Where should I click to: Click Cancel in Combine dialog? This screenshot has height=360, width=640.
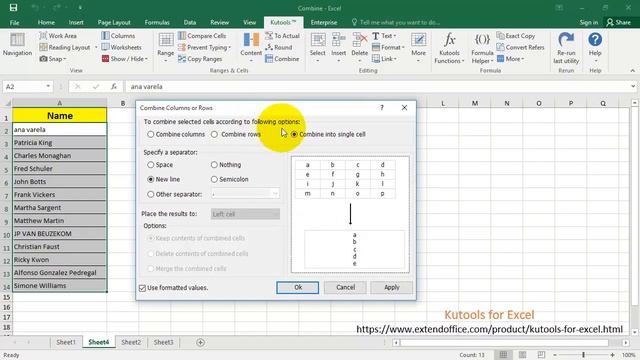click(345, 287)
